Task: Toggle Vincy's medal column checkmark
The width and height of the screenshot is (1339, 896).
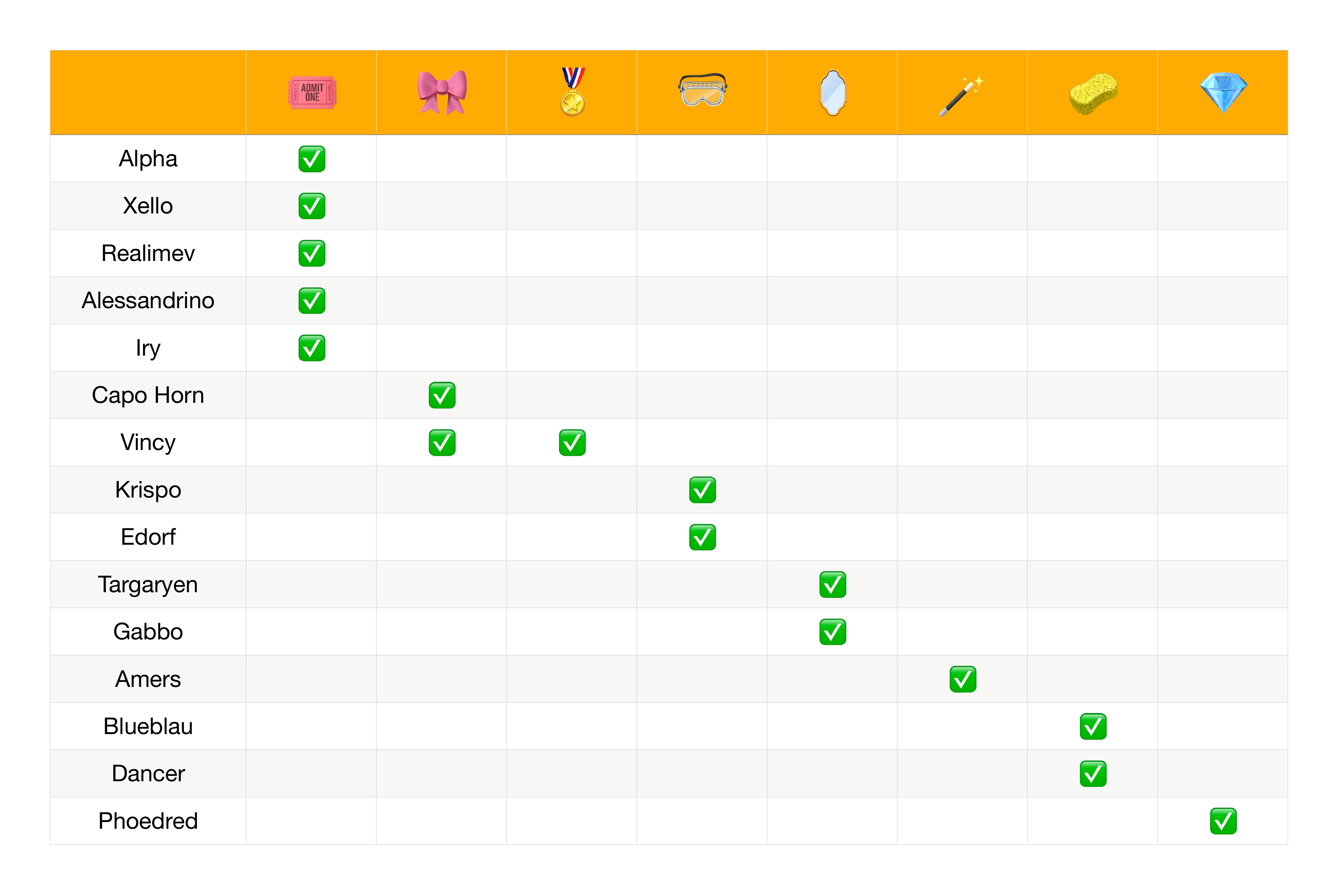Action: point(572,443)
